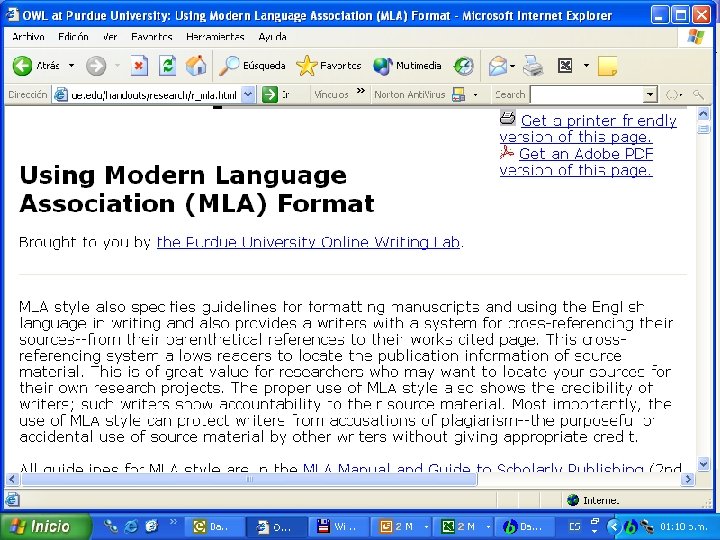Image resolution: width=720 pixels, height=540 pixels.
Task: Click the Norton AntiVirus icon
Action: click(458, 95)
